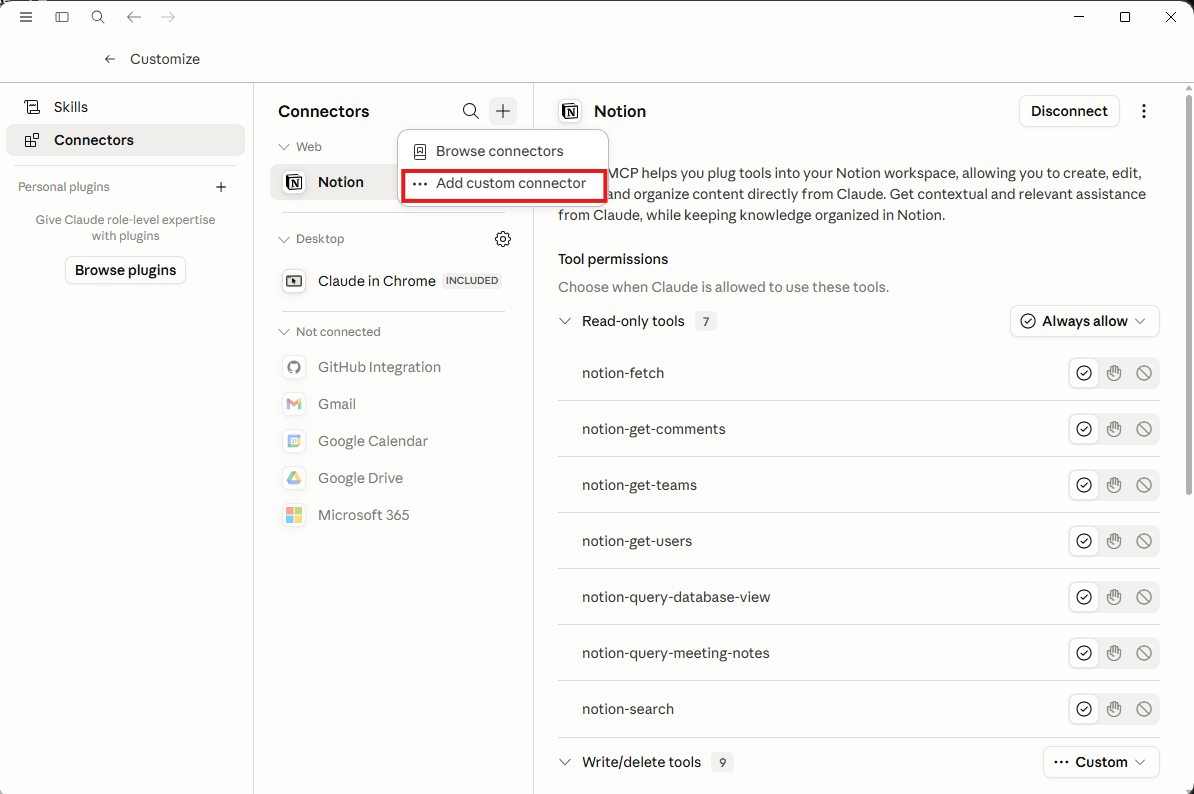Screen dimensions: 1194x794
Task: Open the Notion more options menu
Action: [x=1144, y=111]
